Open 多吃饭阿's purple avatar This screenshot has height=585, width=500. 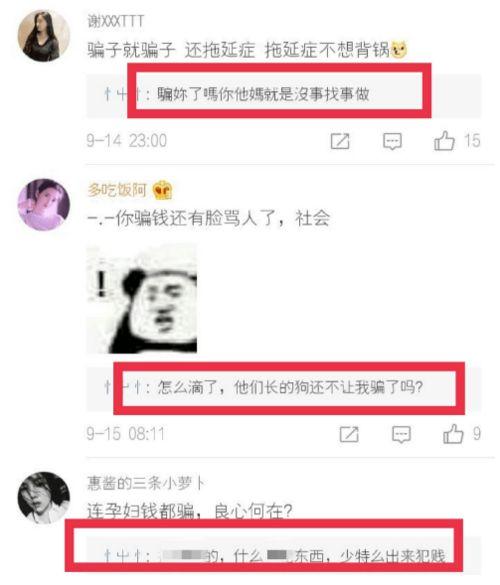[44, 204]
